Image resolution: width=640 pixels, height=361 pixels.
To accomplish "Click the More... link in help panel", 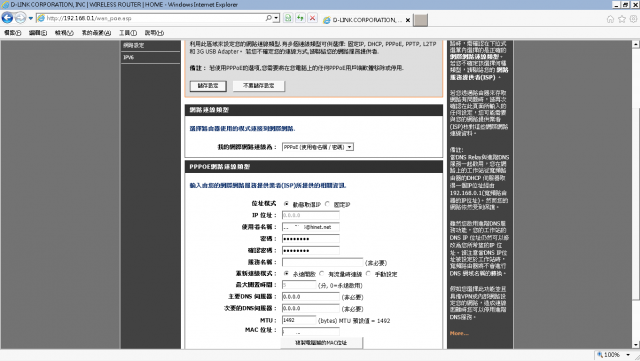I will coord(459,333).
